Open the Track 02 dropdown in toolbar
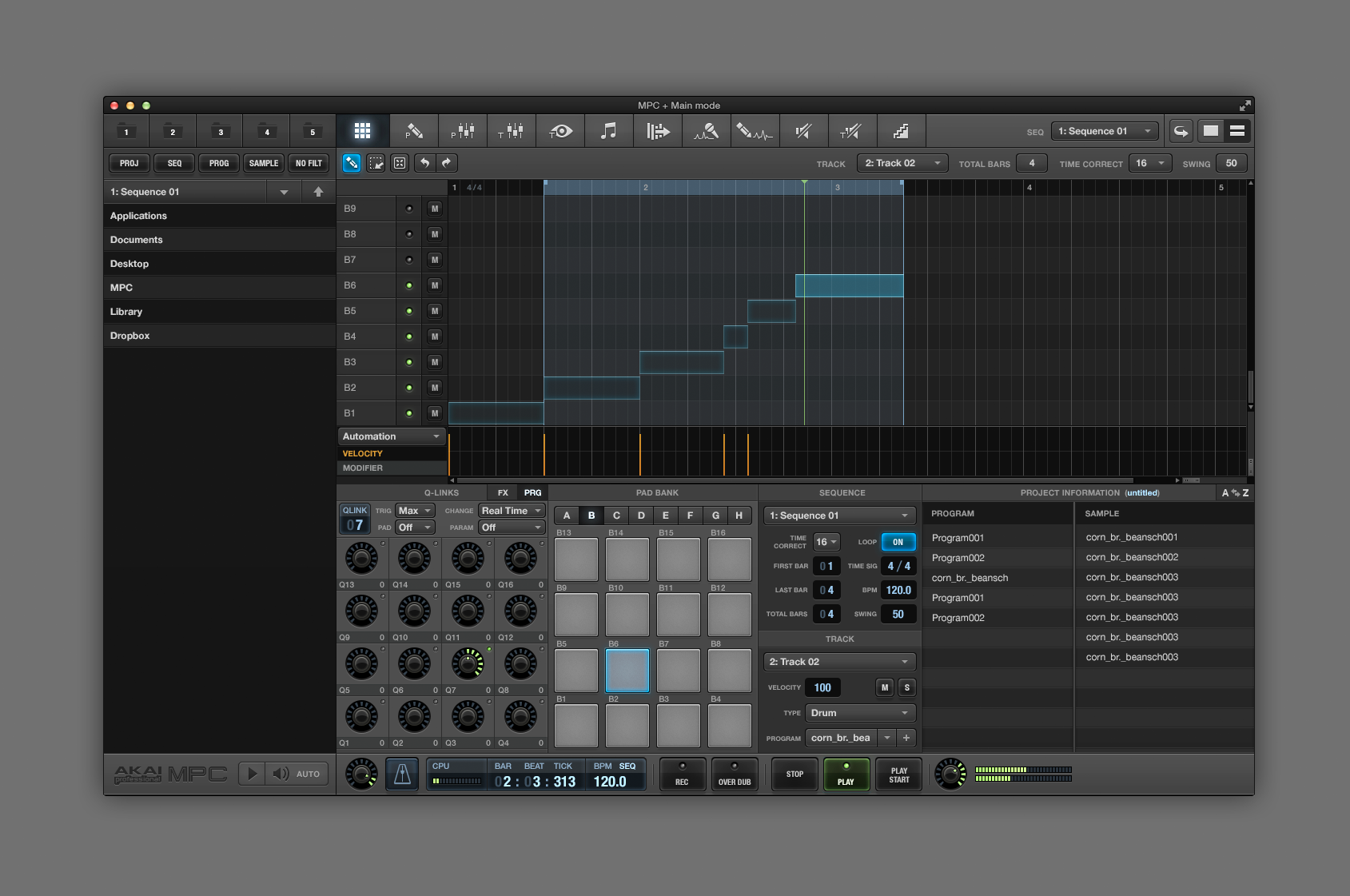 coord(902,163)
